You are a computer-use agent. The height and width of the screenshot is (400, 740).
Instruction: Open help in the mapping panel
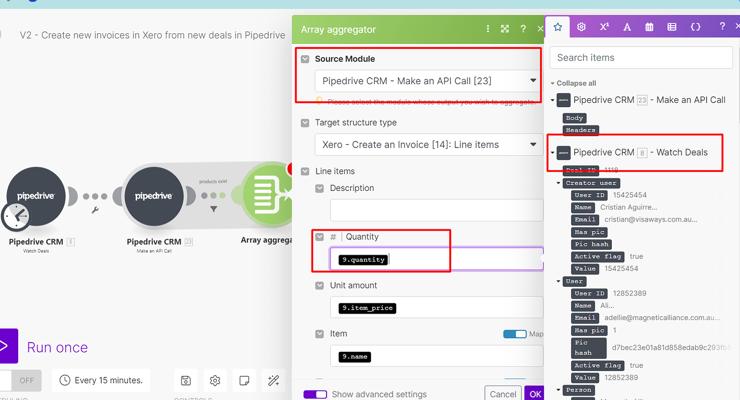(x=722, y=26)
